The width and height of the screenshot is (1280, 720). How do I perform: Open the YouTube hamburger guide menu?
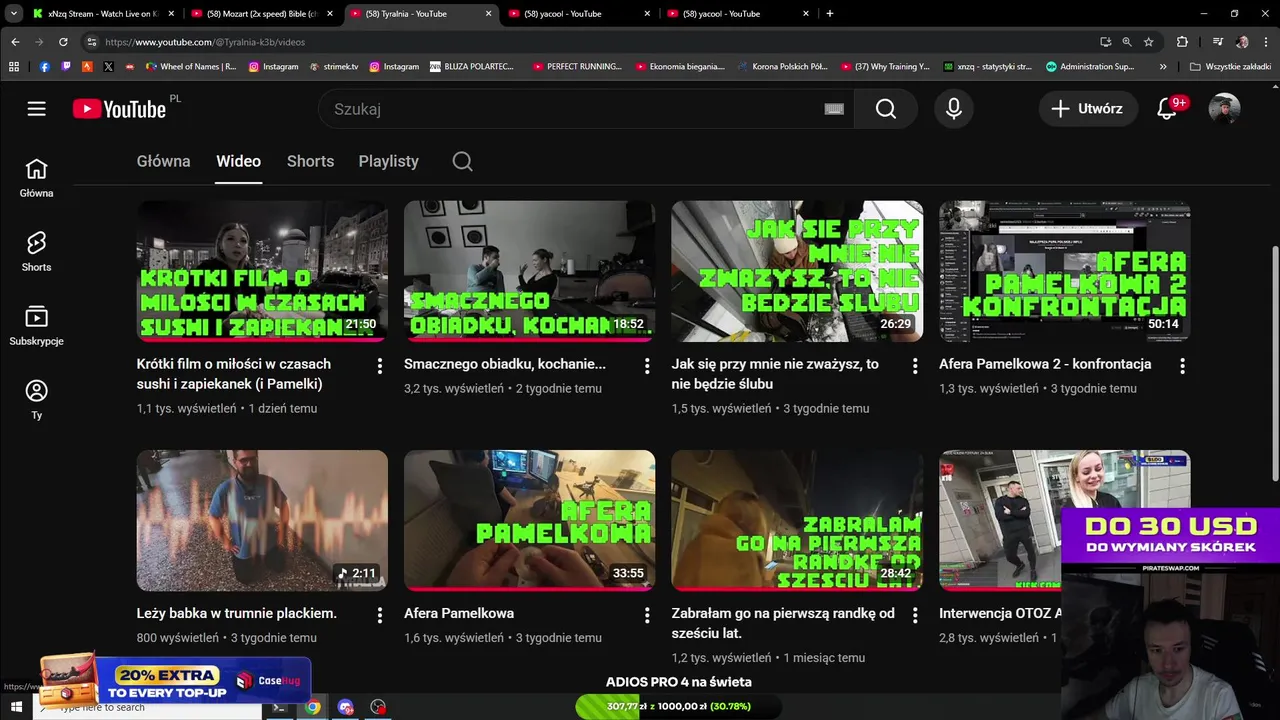point(37,109)
